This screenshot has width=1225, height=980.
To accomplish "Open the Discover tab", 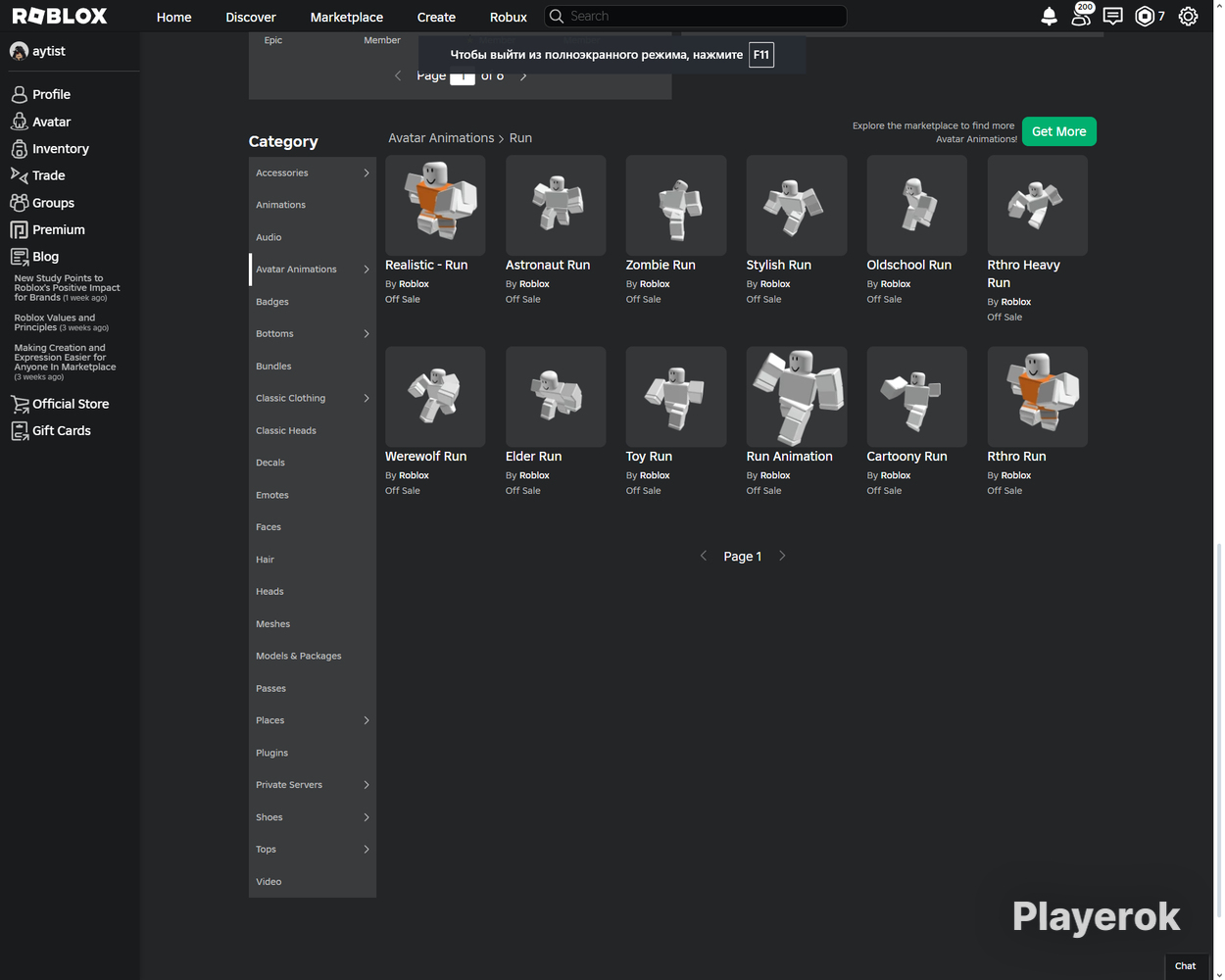I will (x=251, y=17).
